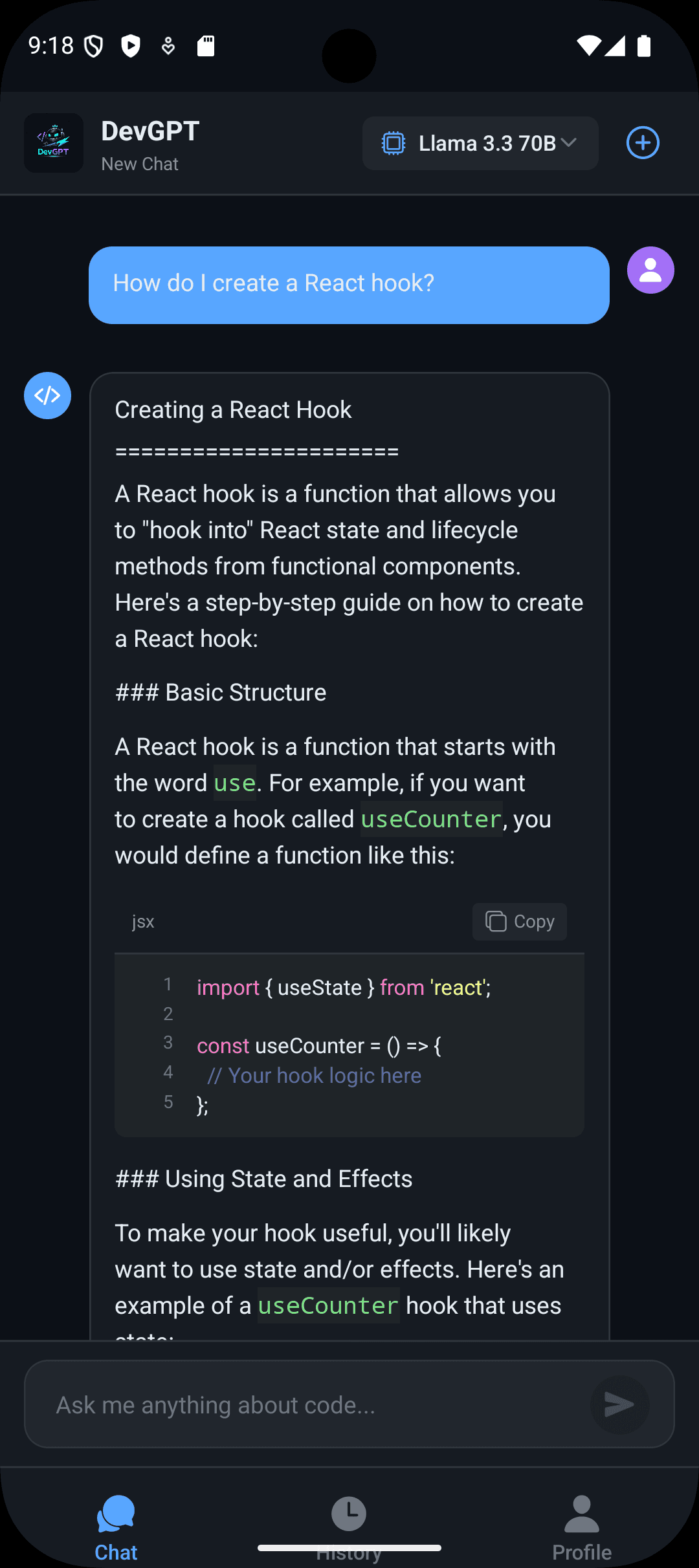Click the DevGPT robot logo

53,143
